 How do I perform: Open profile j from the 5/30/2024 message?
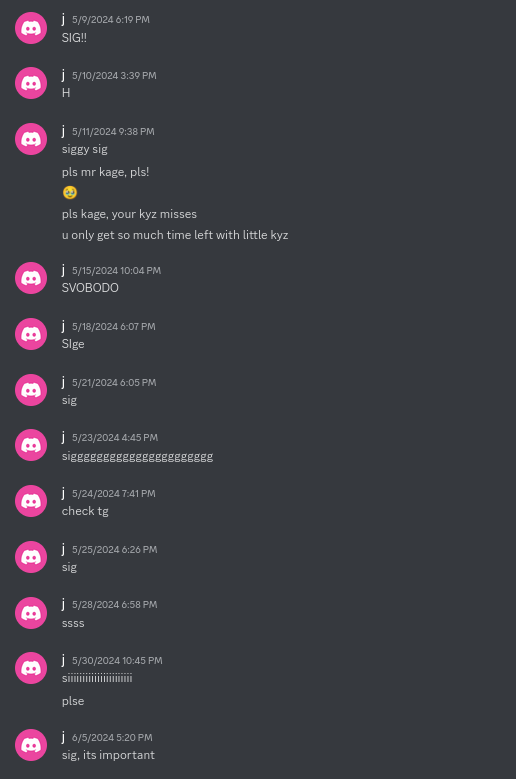pyautogui.click(x=64, y=660)
